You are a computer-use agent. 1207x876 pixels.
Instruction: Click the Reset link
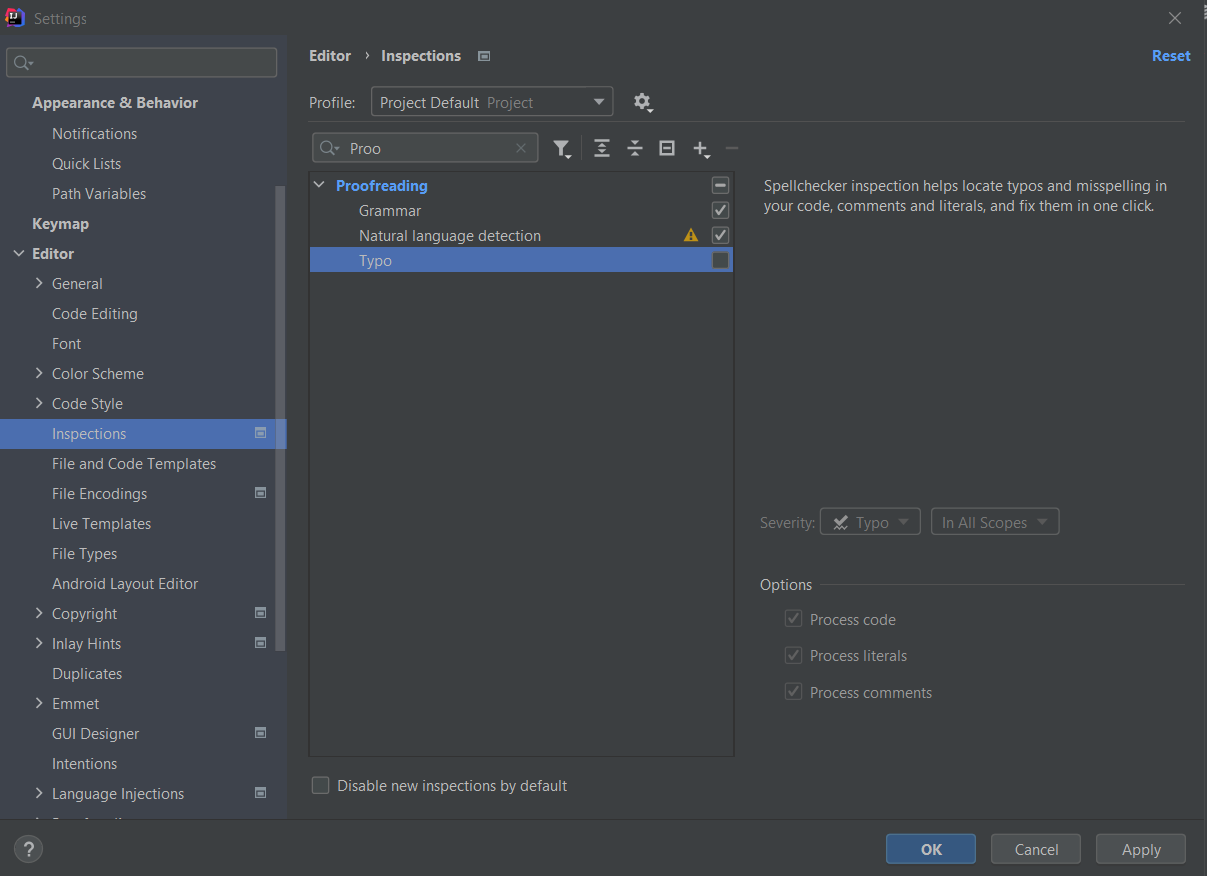click(1171, 56)
